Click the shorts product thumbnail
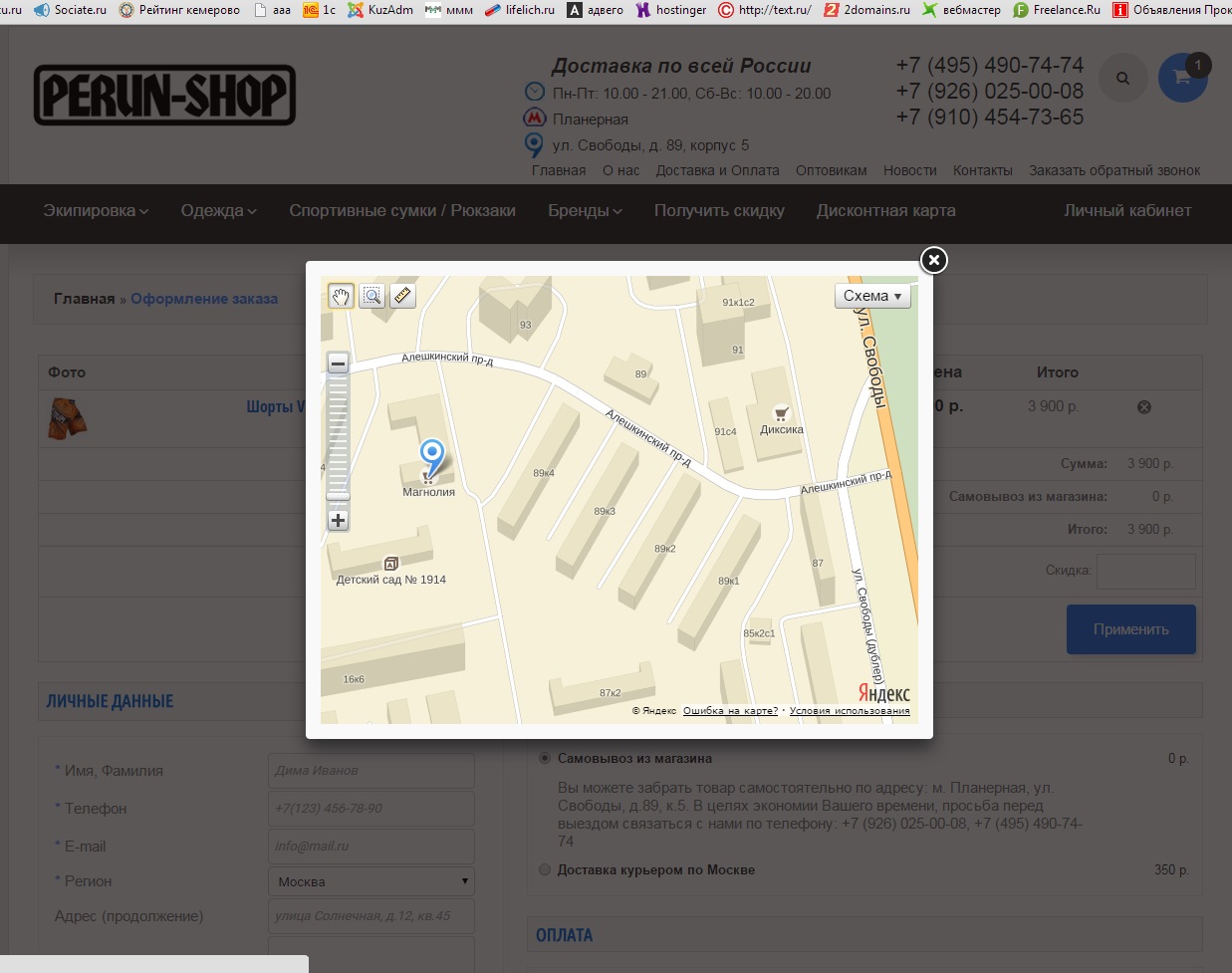Viewport: 1232px width, 973px height. point(67,418)
